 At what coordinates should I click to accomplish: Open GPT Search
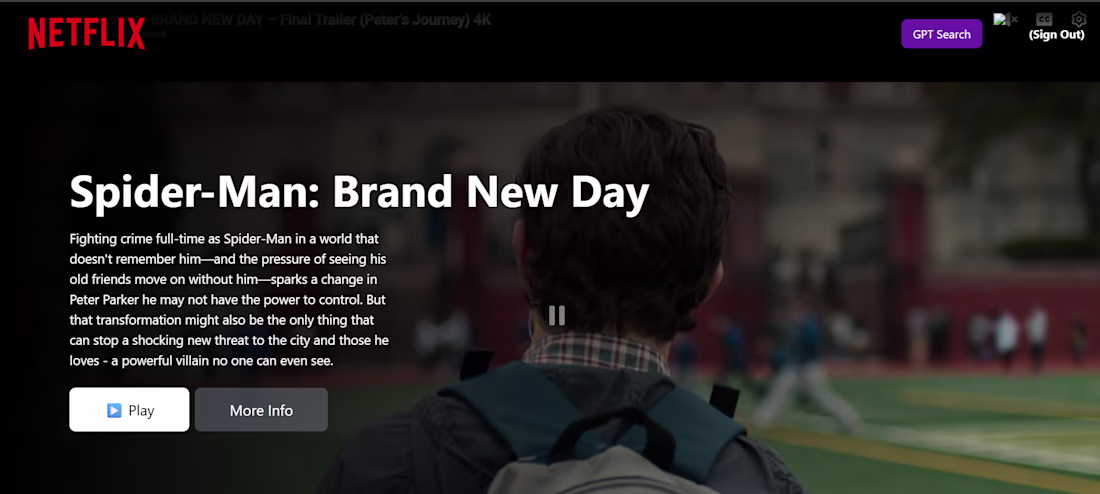click(x=941, y=34)
